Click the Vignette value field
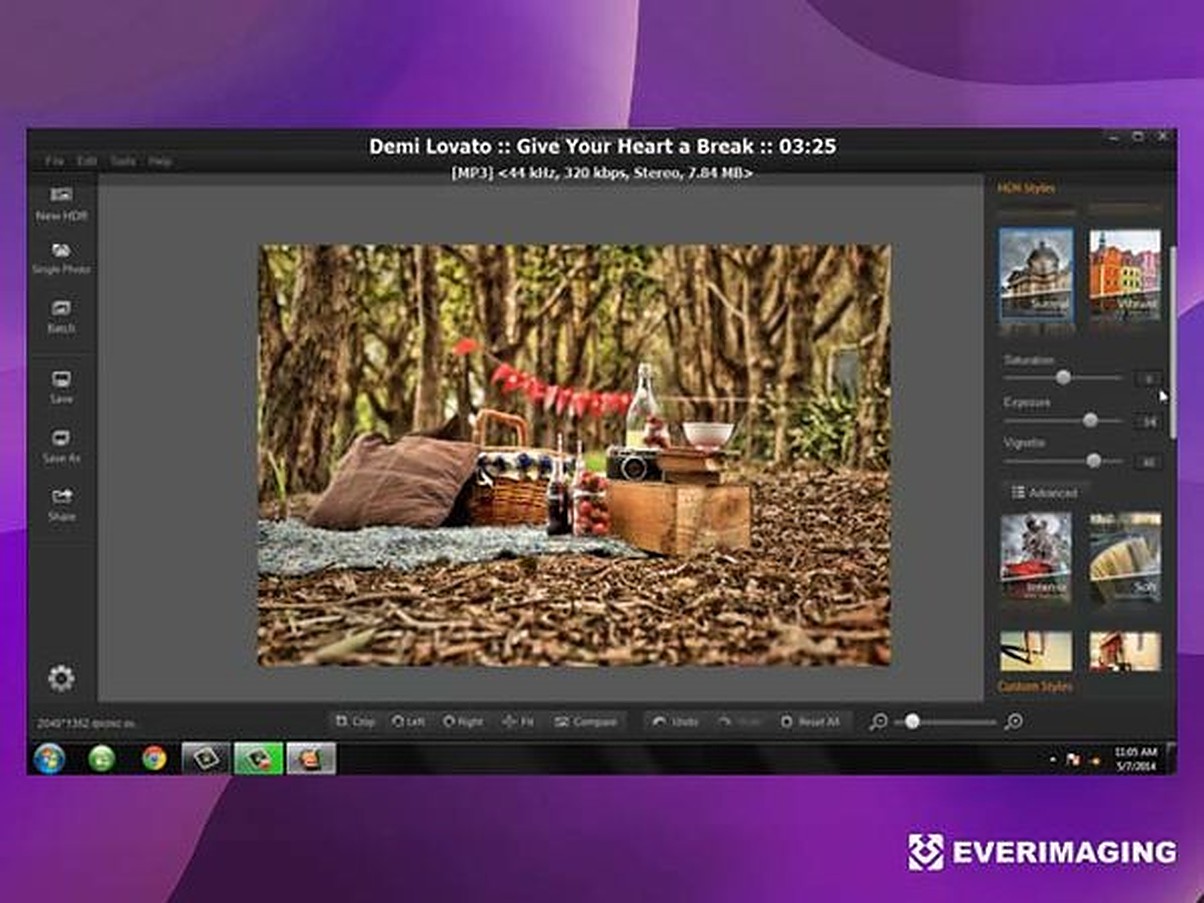 [x=1148, y=461]
